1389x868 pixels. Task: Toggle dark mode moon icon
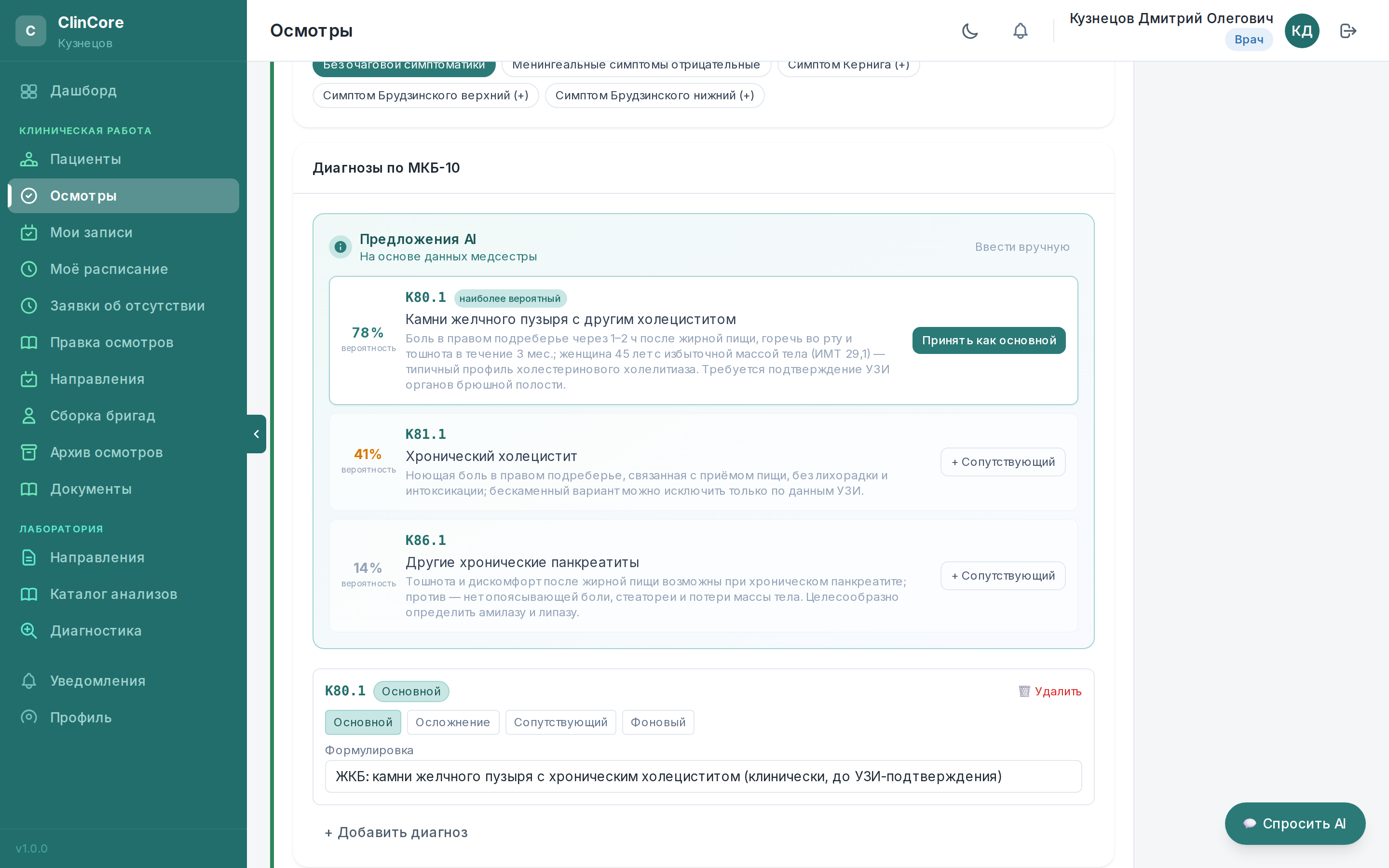click(970, 30)
